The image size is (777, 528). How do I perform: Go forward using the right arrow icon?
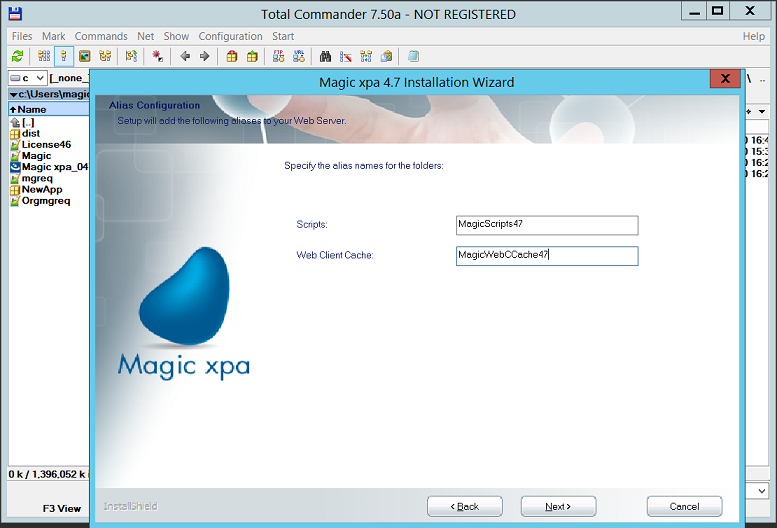pos(205,56)
